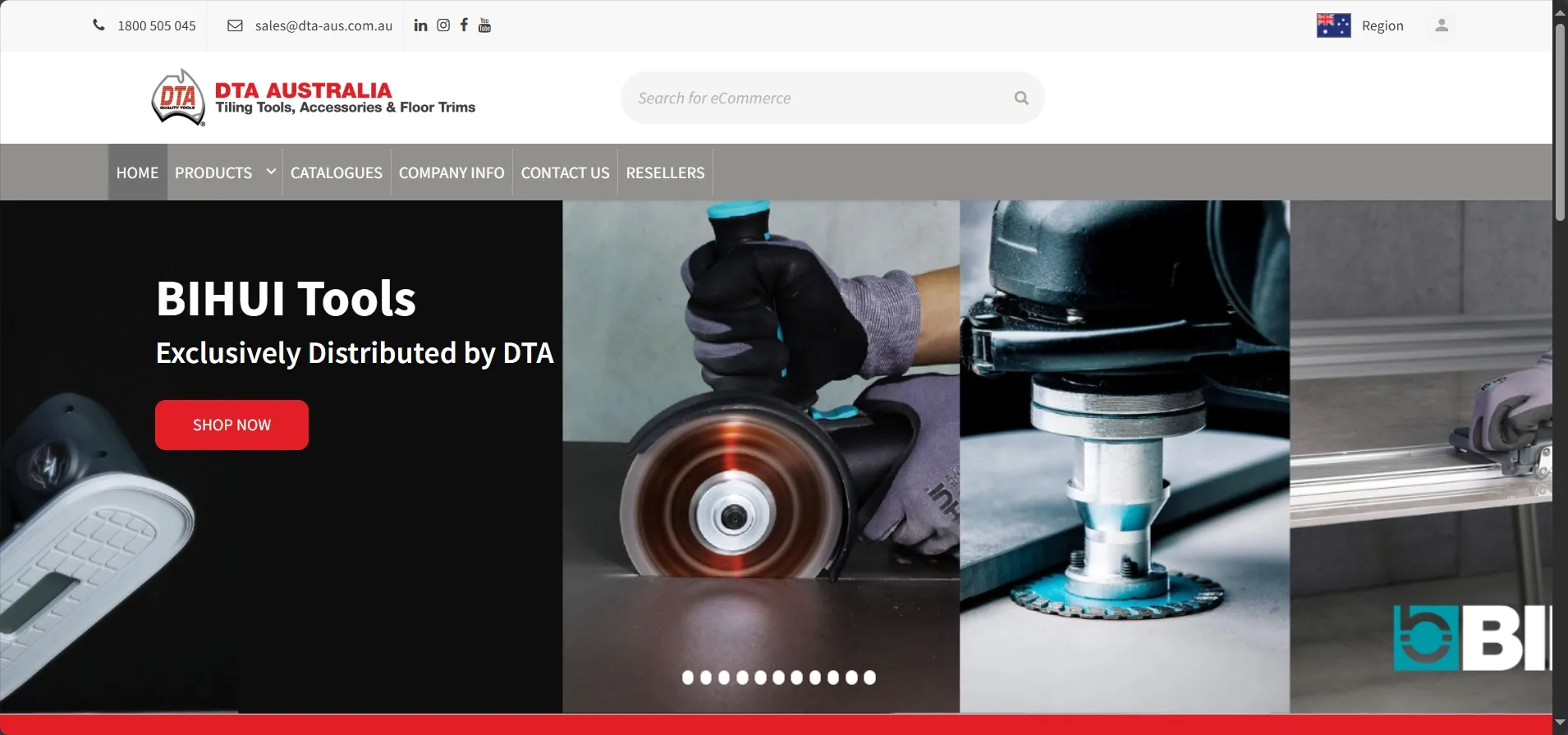
Task: Open the sales@dta-aus.com.au email link
Action: tap(323, 25)
